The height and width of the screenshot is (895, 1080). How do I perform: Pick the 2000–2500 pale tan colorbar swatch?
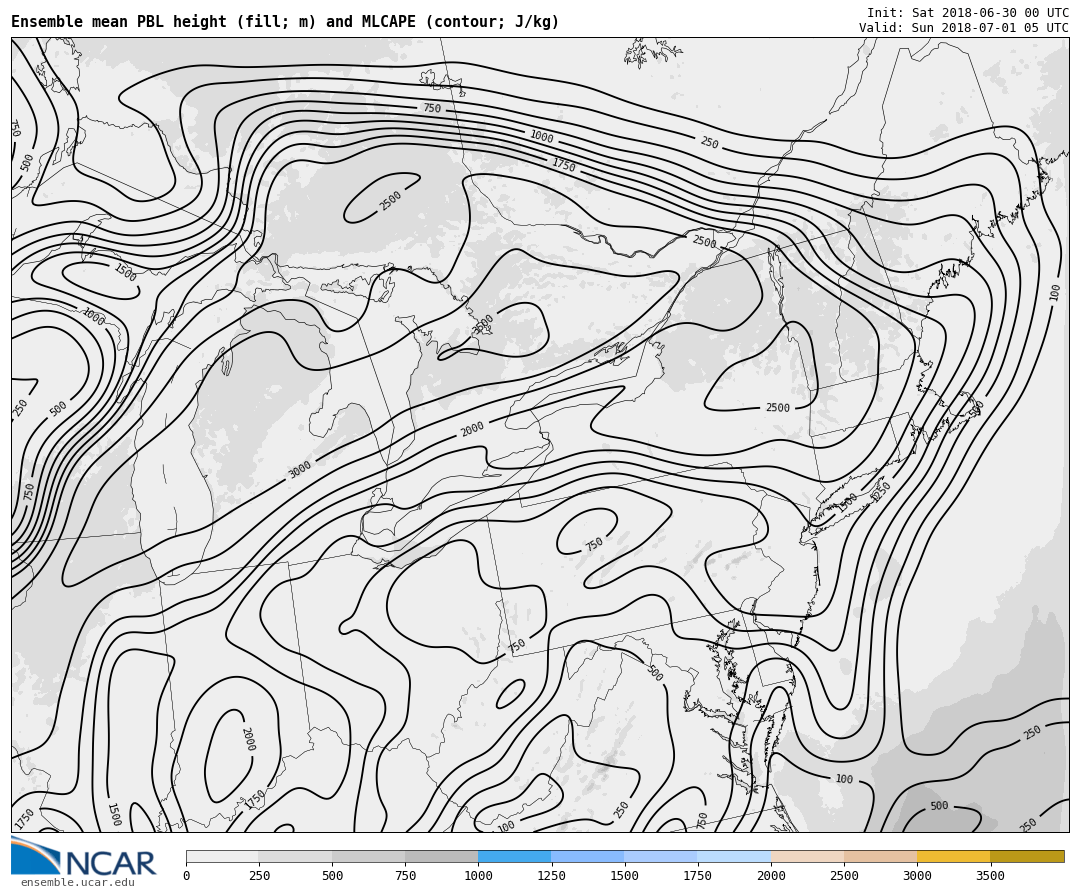[x=807, y=856]
